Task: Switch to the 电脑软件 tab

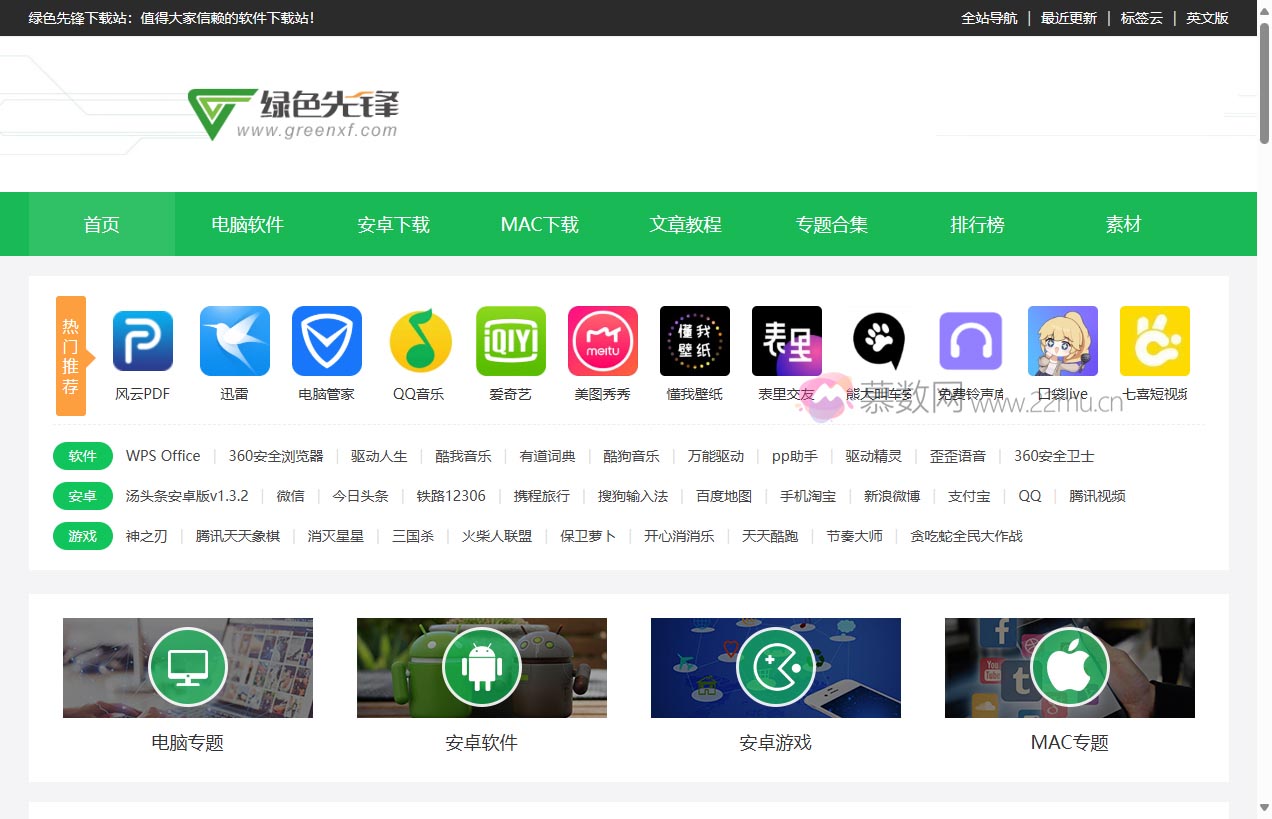Action: coord(247,224)
